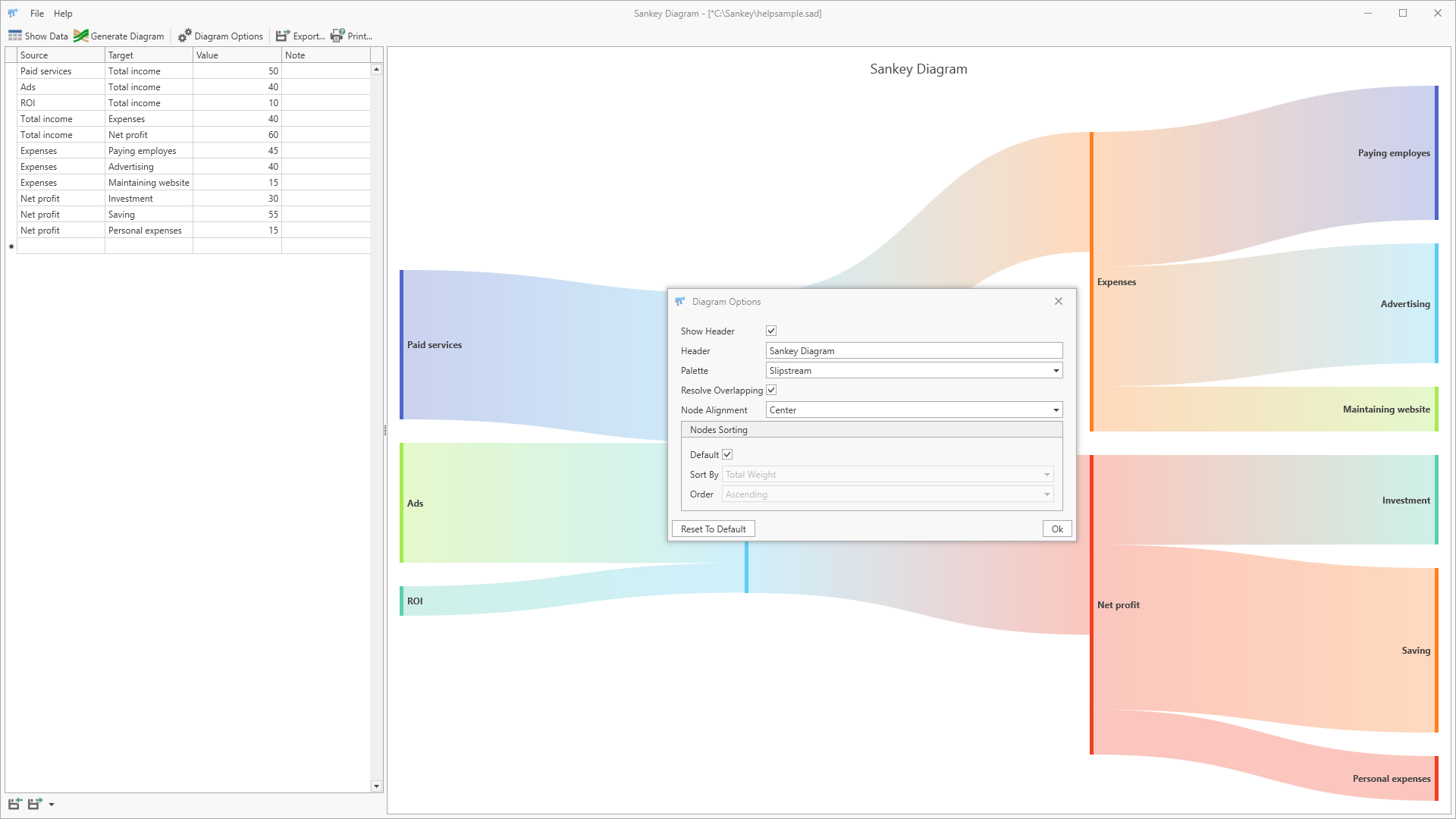
Task: Open Diagram Options gear icon
Action: click(x=184, y=36)
